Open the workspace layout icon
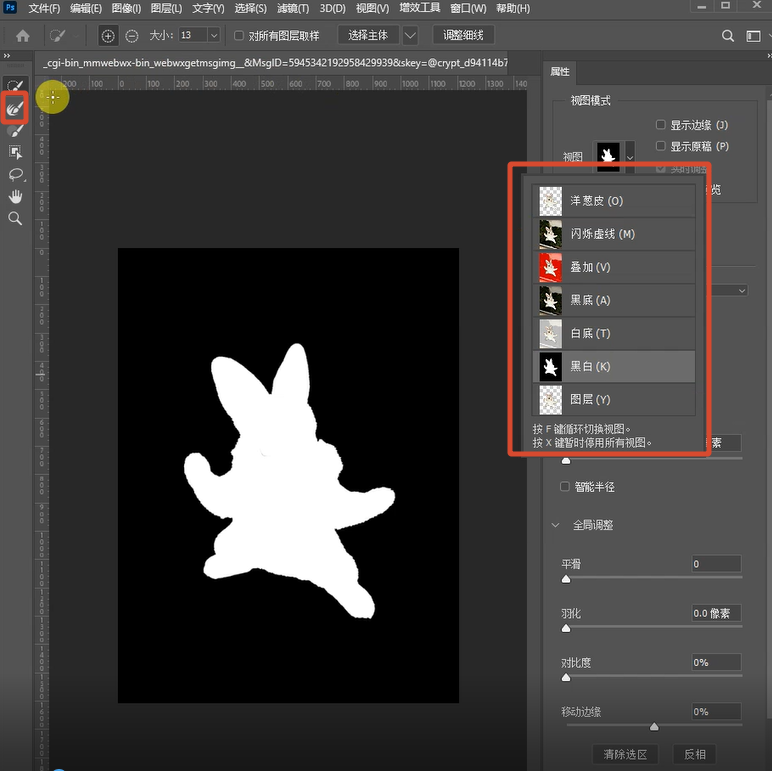This screenshot has width=772, height=771. (753, 36)
